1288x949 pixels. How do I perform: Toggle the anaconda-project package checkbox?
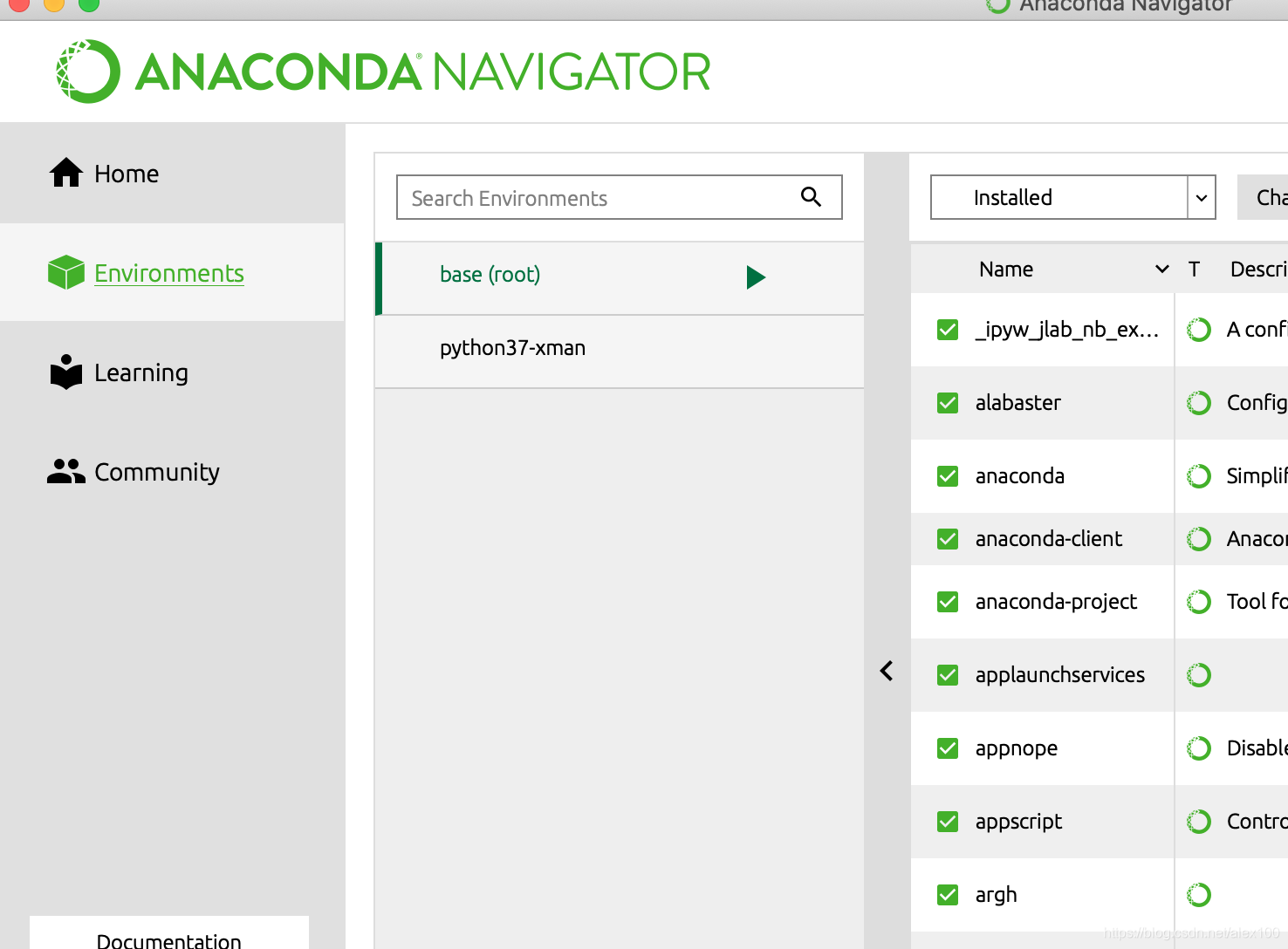[948, 602]
